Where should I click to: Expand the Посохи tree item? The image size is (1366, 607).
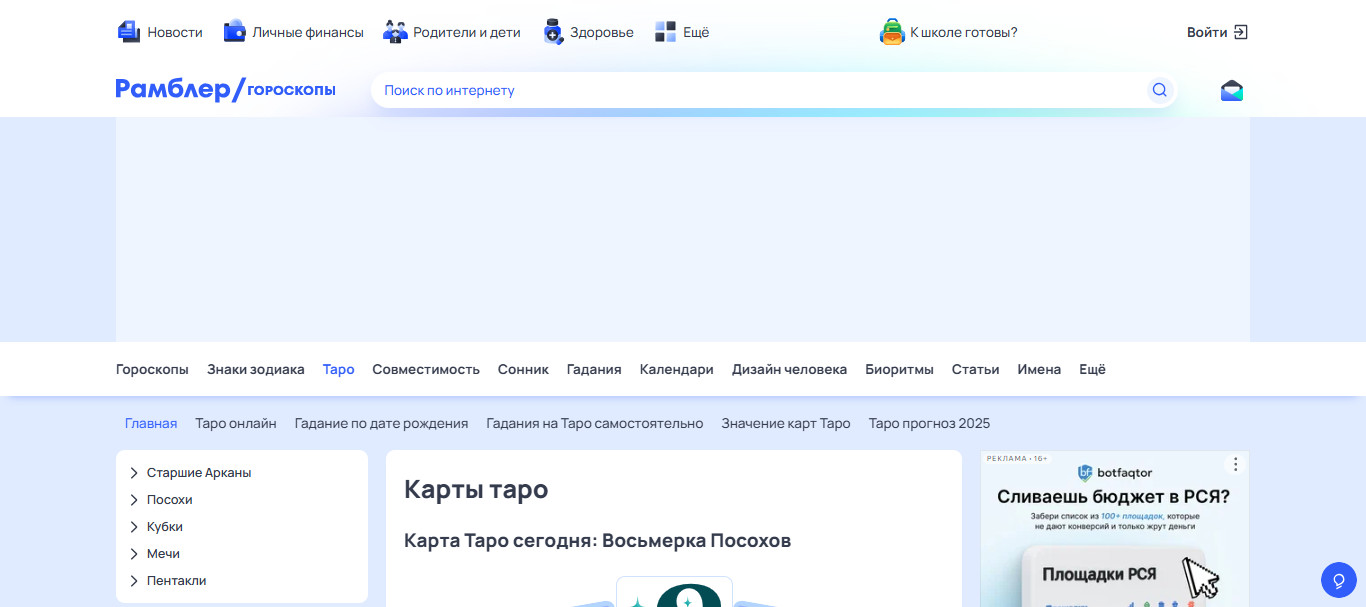(134, 500)
